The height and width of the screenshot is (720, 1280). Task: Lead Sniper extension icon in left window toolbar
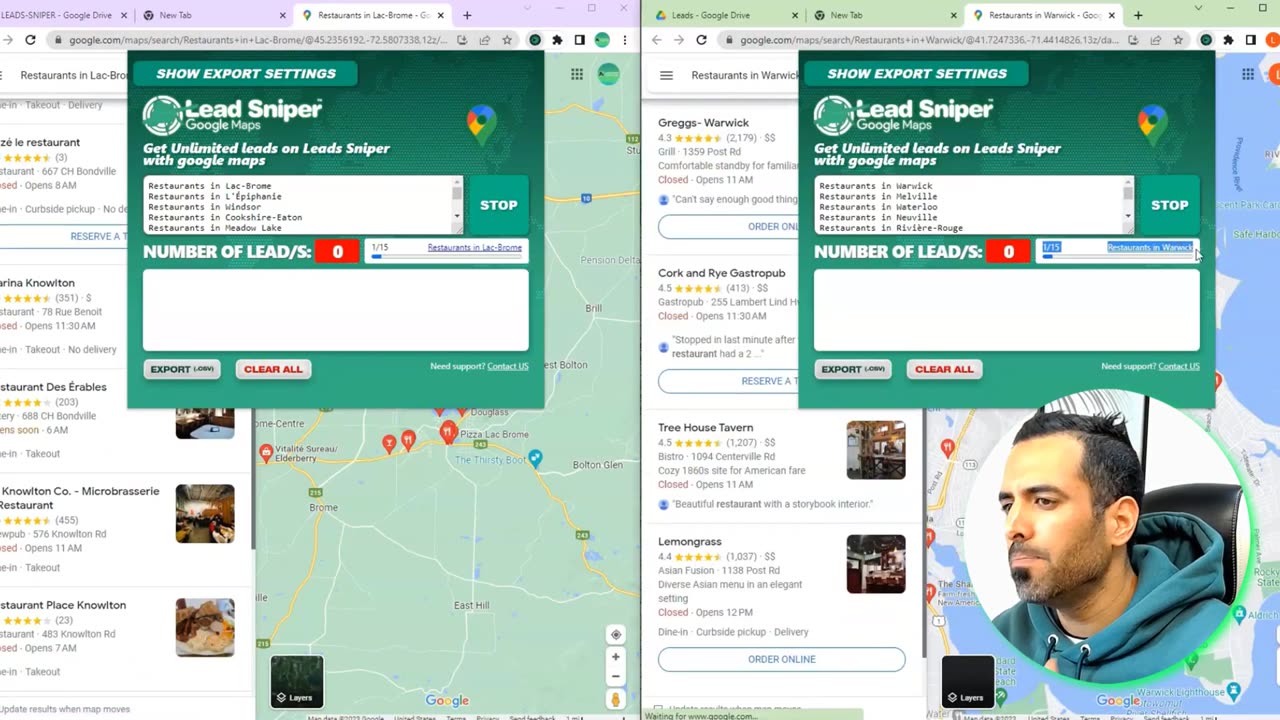535,40
